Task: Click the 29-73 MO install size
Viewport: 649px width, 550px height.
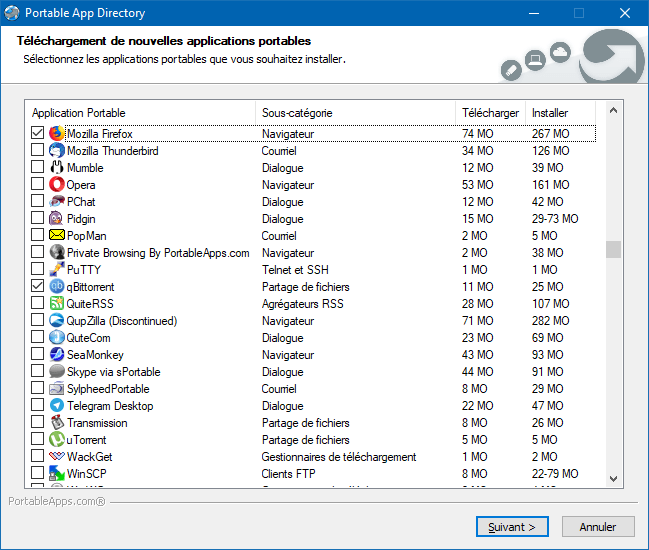Action: tap(555, 219)
